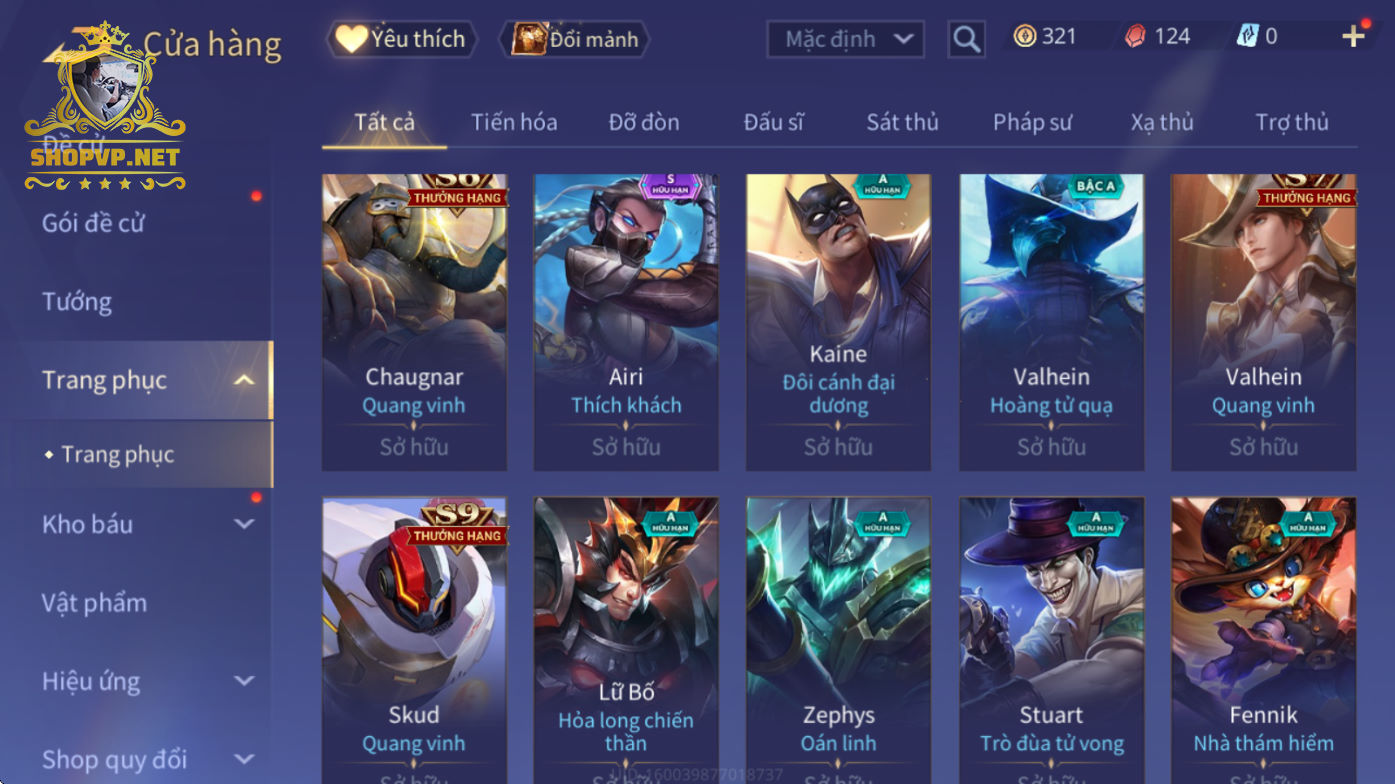Tap the red ruby balance icon
The width and height of the screenshot is (1395, 784).
point(1136,37)
